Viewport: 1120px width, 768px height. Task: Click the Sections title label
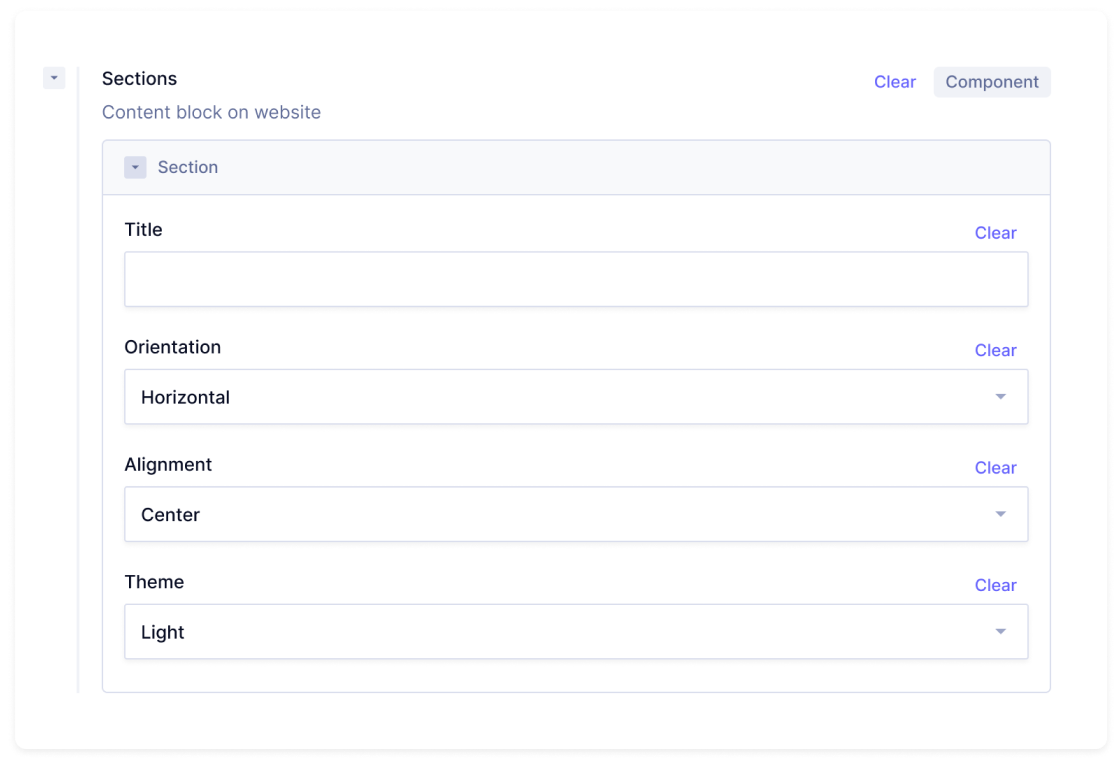[x=140, y=78]
